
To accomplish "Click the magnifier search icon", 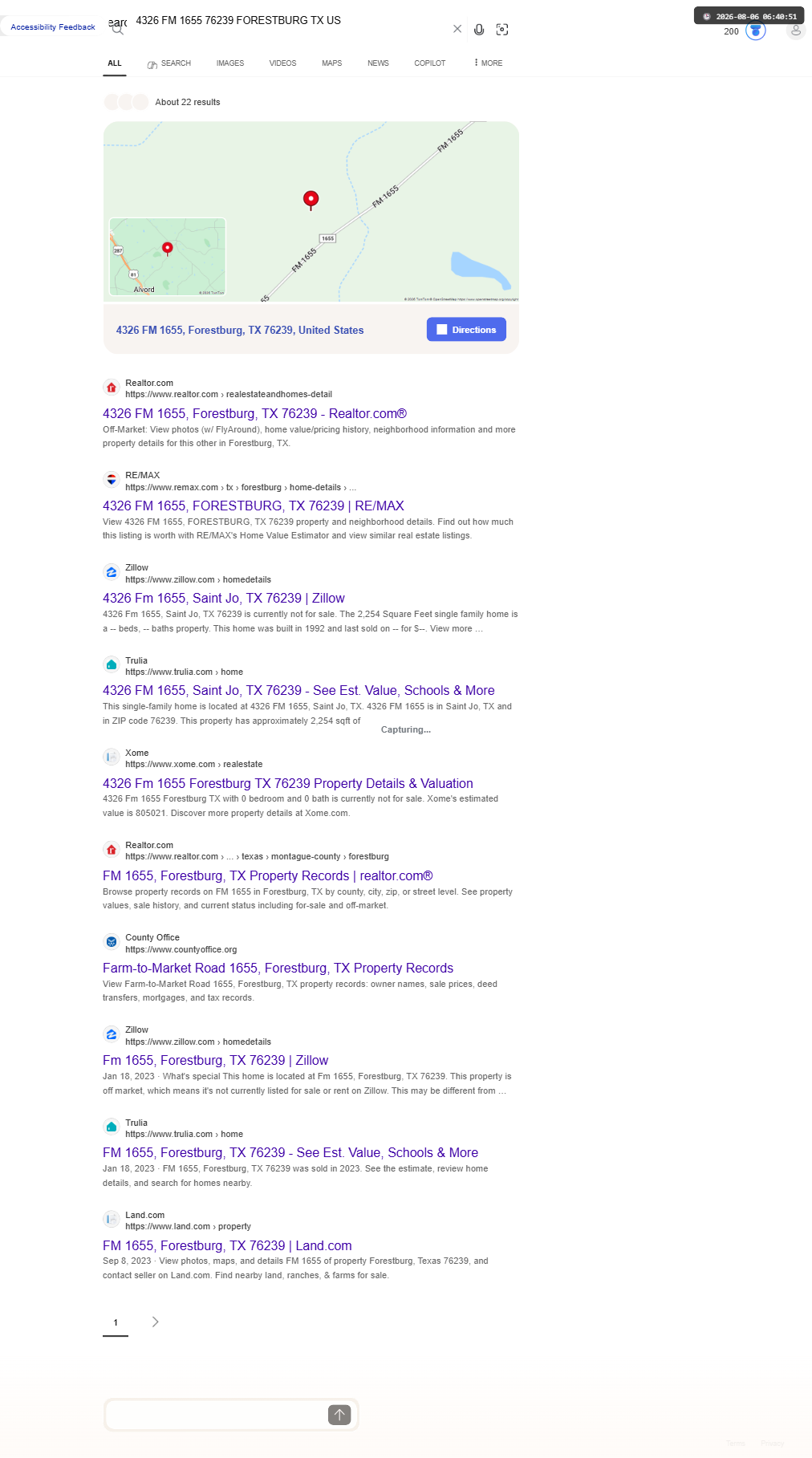I will click(117, 29).
